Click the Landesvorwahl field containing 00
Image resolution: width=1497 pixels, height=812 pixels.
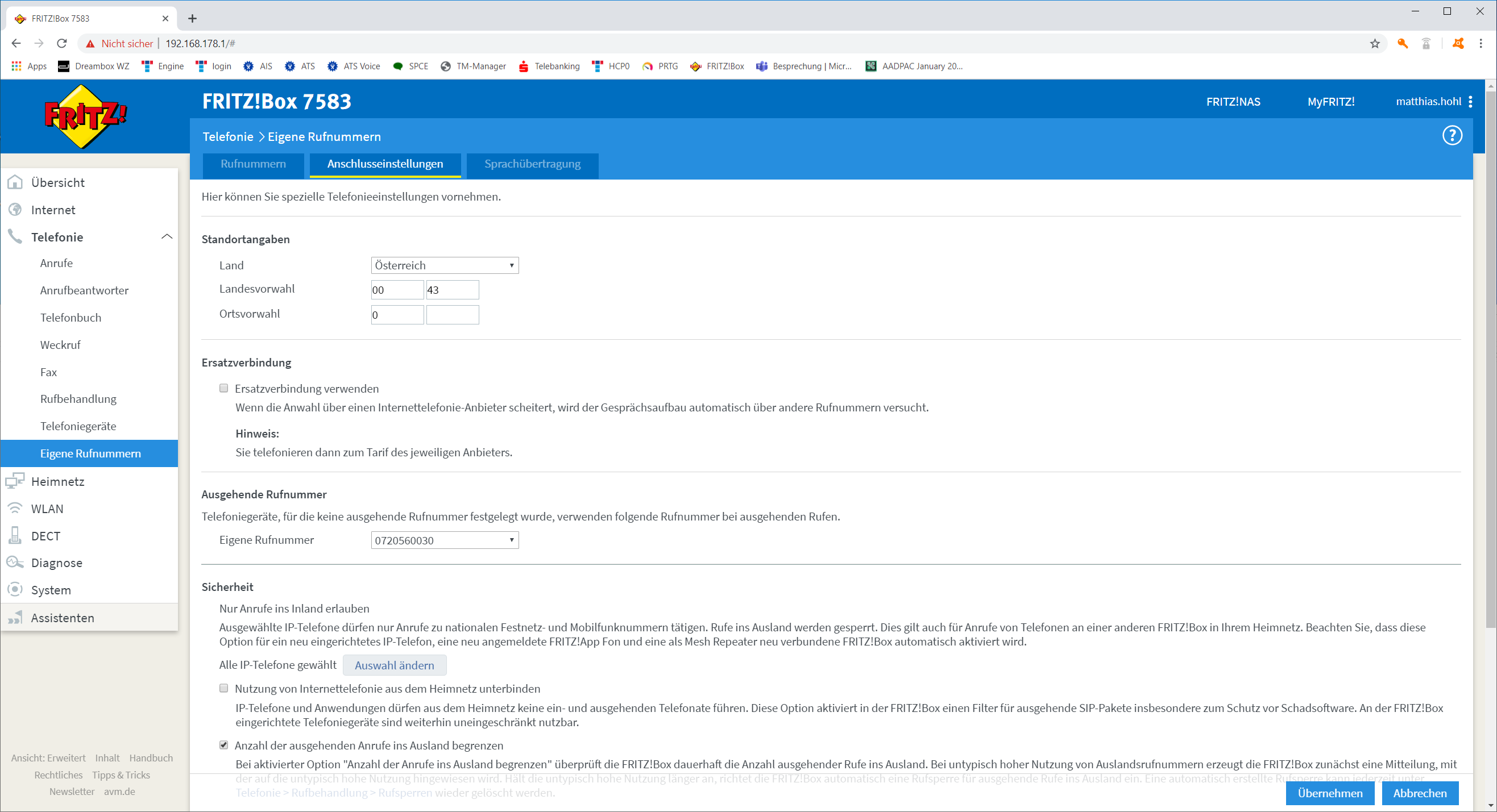tap(397, 290)
